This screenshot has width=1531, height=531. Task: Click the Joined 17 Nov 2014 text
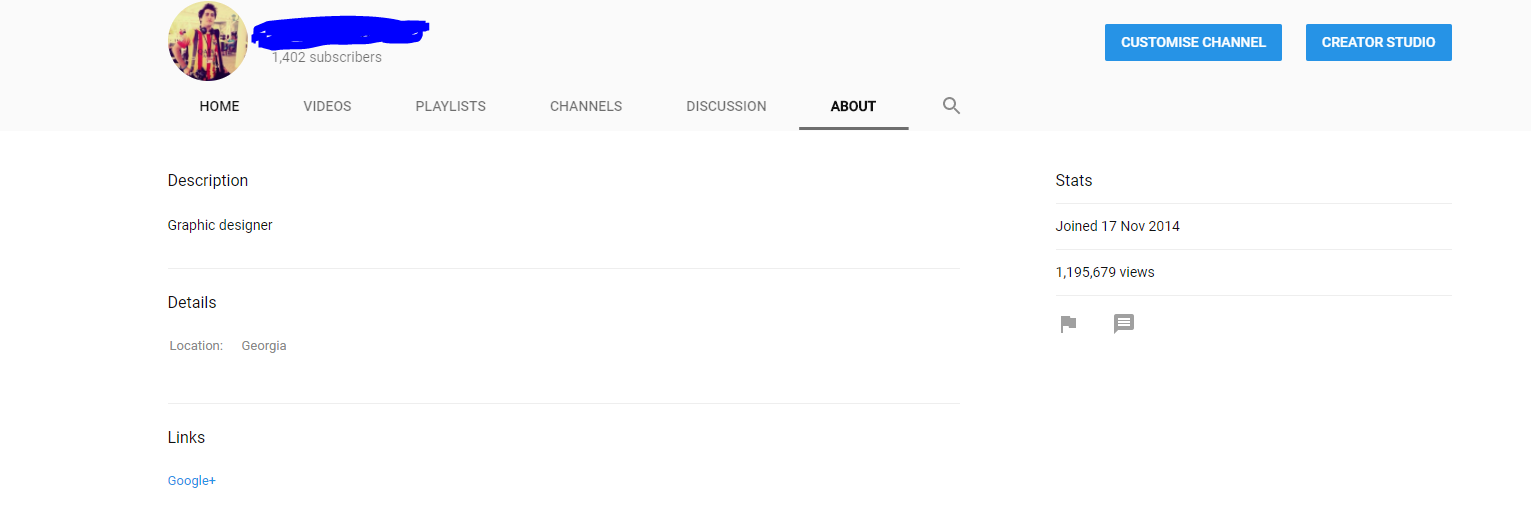pos(1118,226)
